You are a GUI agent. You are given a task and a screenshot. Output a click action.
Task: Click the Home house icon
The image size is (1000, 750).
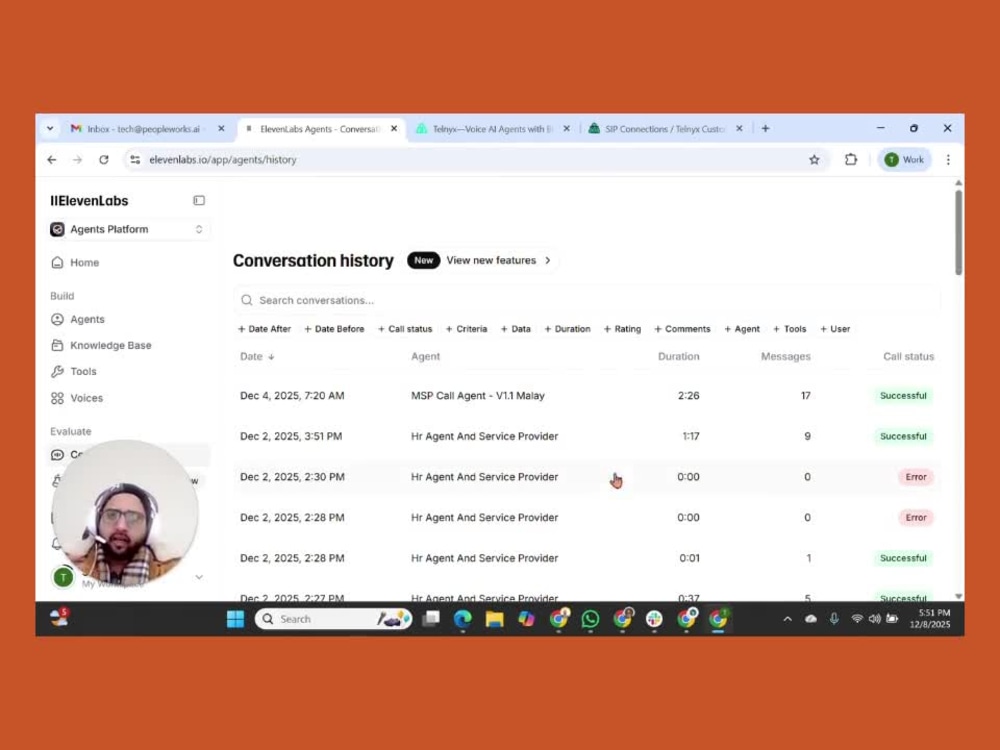point(57,263)
